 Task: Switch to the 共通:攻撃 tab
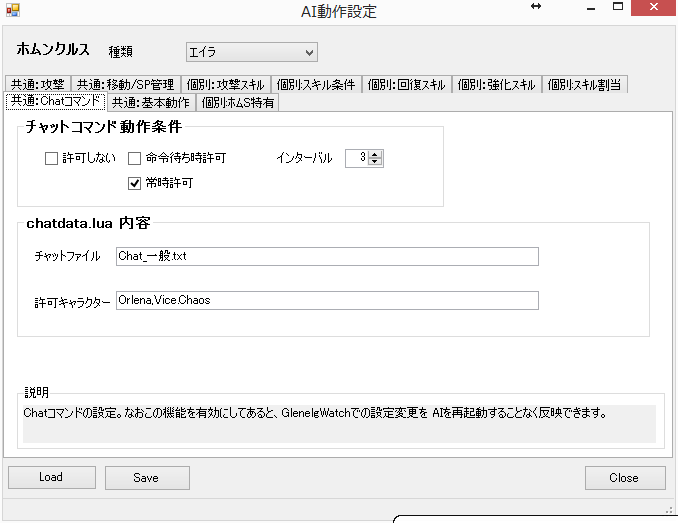coord(38,84)
